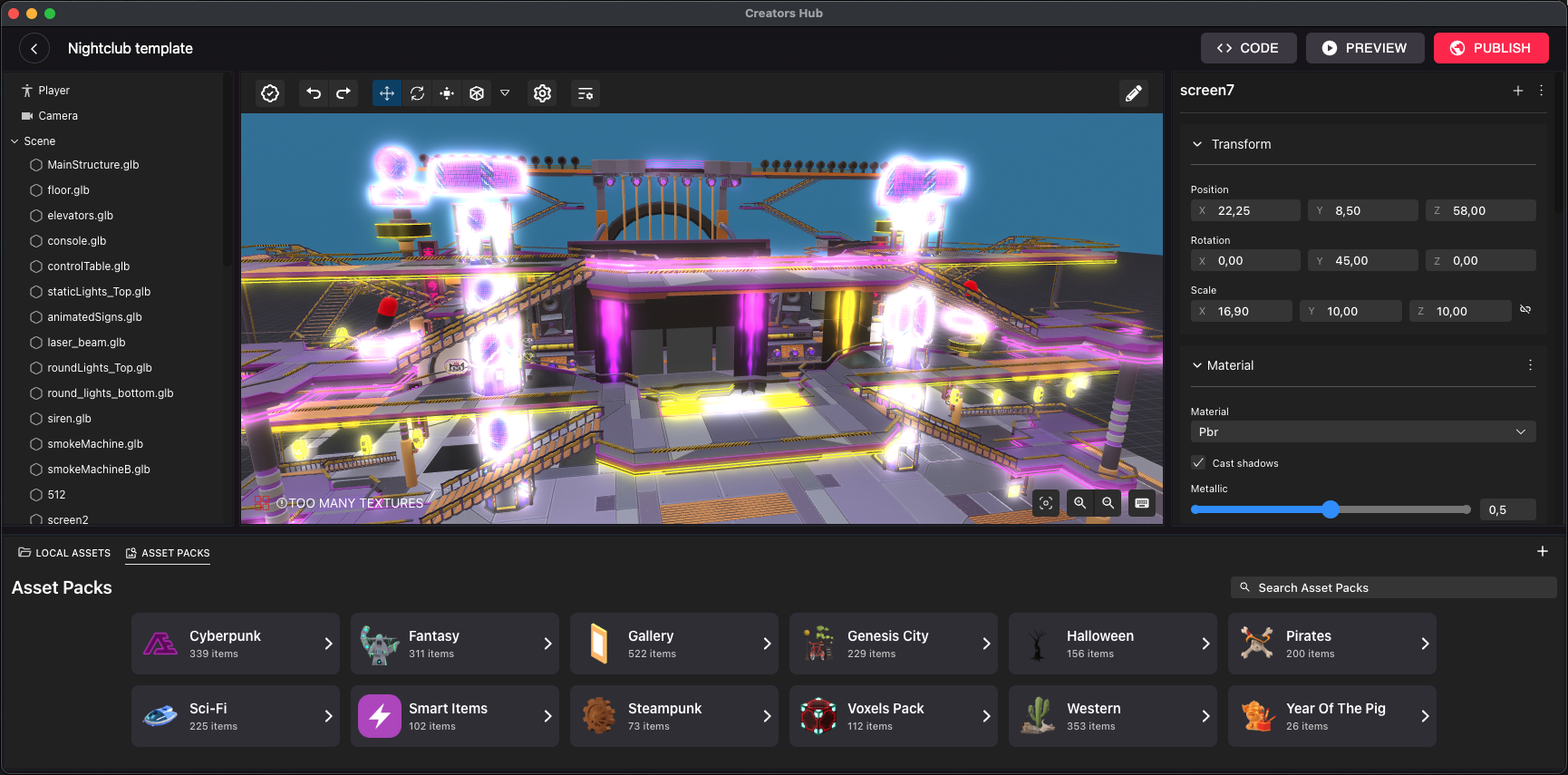Screen dimensions: 1568x775
Task: Click the undo arrow in viewport toolbar
Action: [314, 93]
